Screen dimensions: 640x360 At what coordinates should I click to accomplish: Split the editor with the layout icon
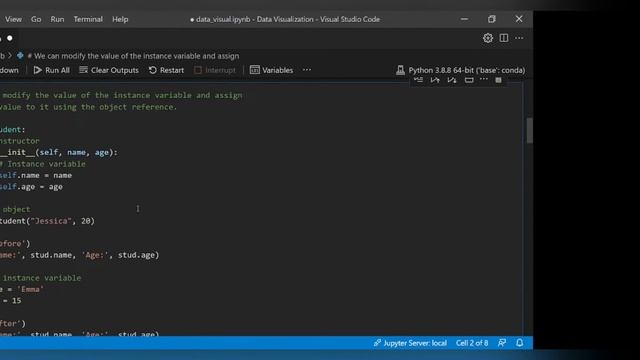pyautogui.click(x=504, y=38)
